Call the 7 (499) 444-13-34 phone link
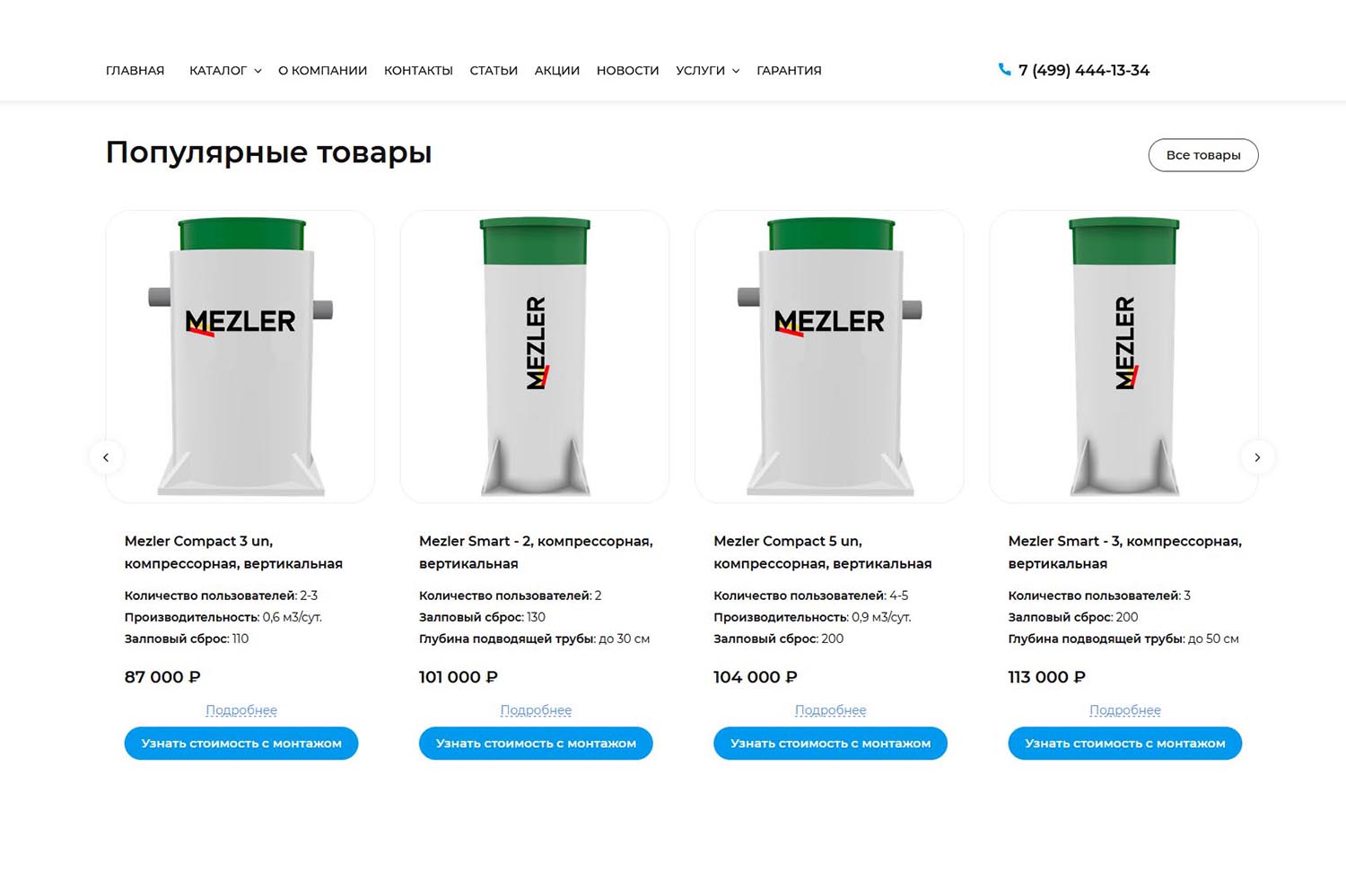This screenshot has width=1346, height=896. click(x=1084, y=70)
